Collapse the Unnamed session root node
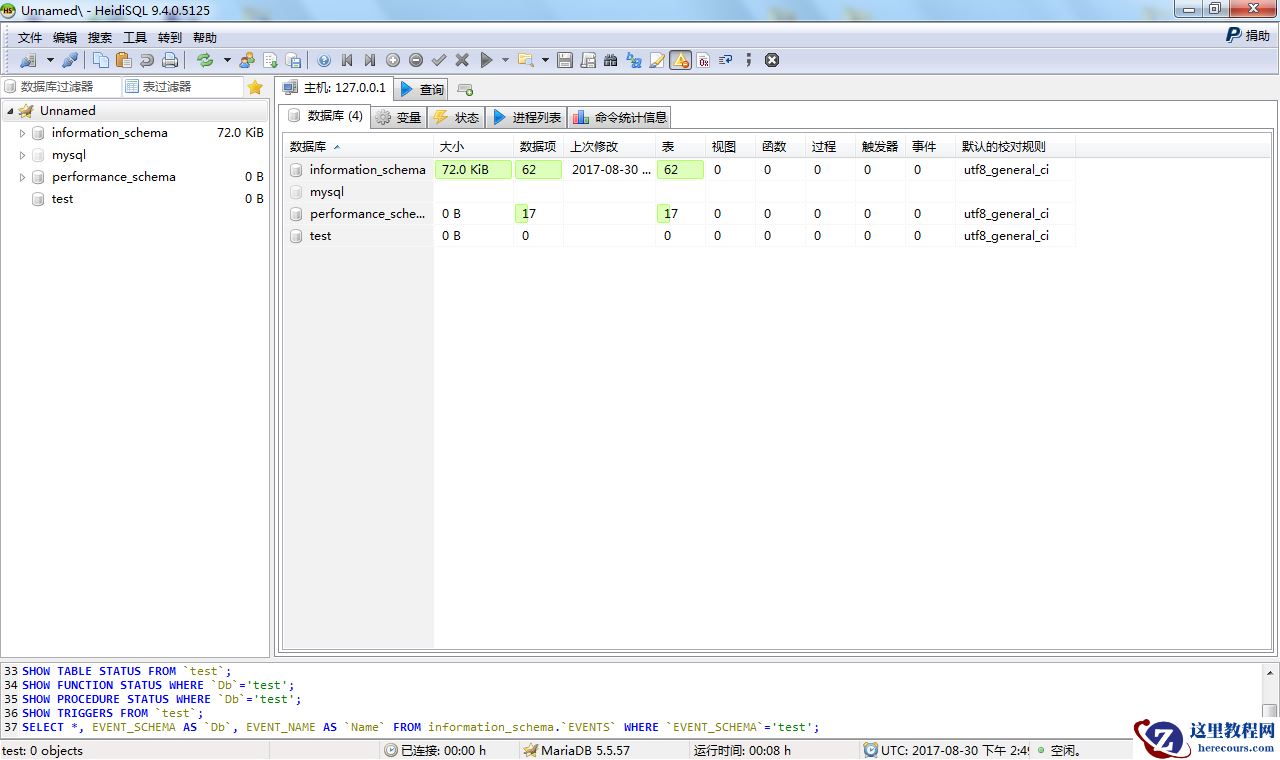Image resolution: width=1280 pixels, height=760 pixels. tap(10, 111)
